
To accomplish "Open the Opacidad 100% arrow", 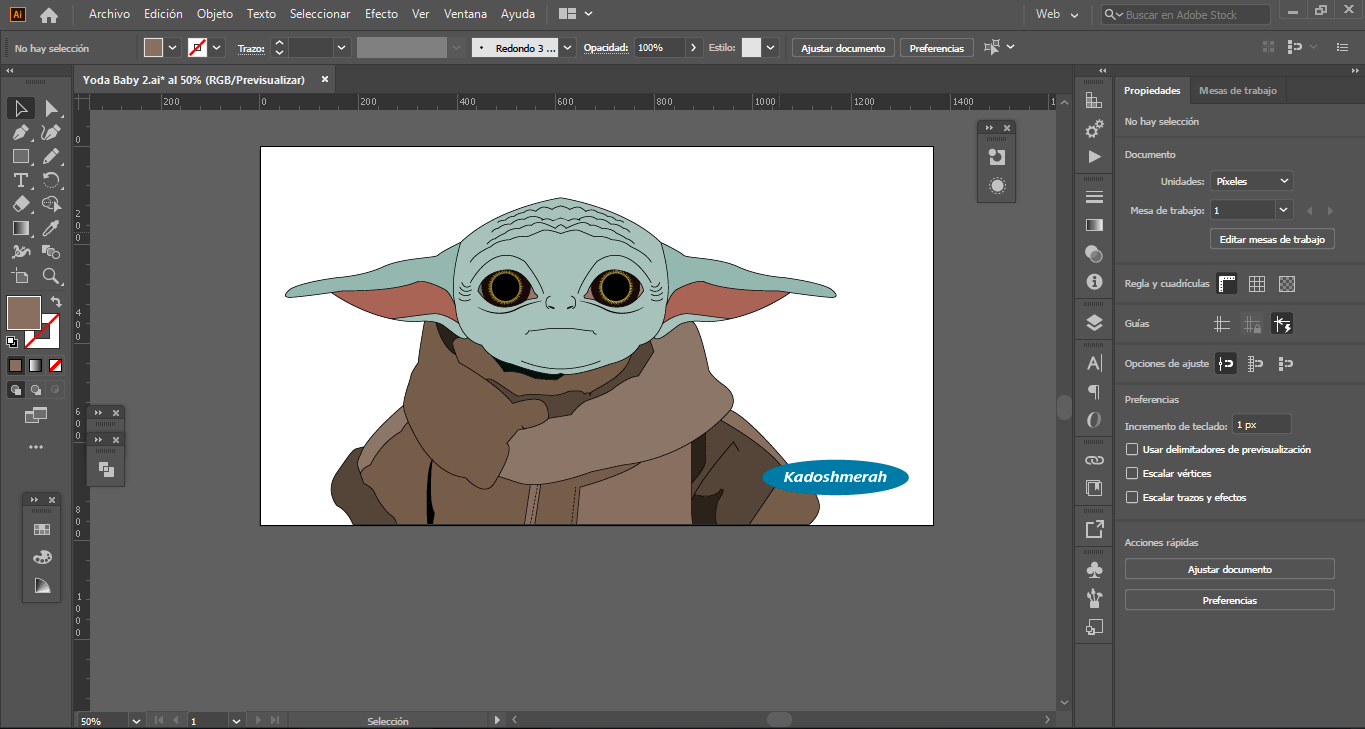I will (x=694, y=47).
